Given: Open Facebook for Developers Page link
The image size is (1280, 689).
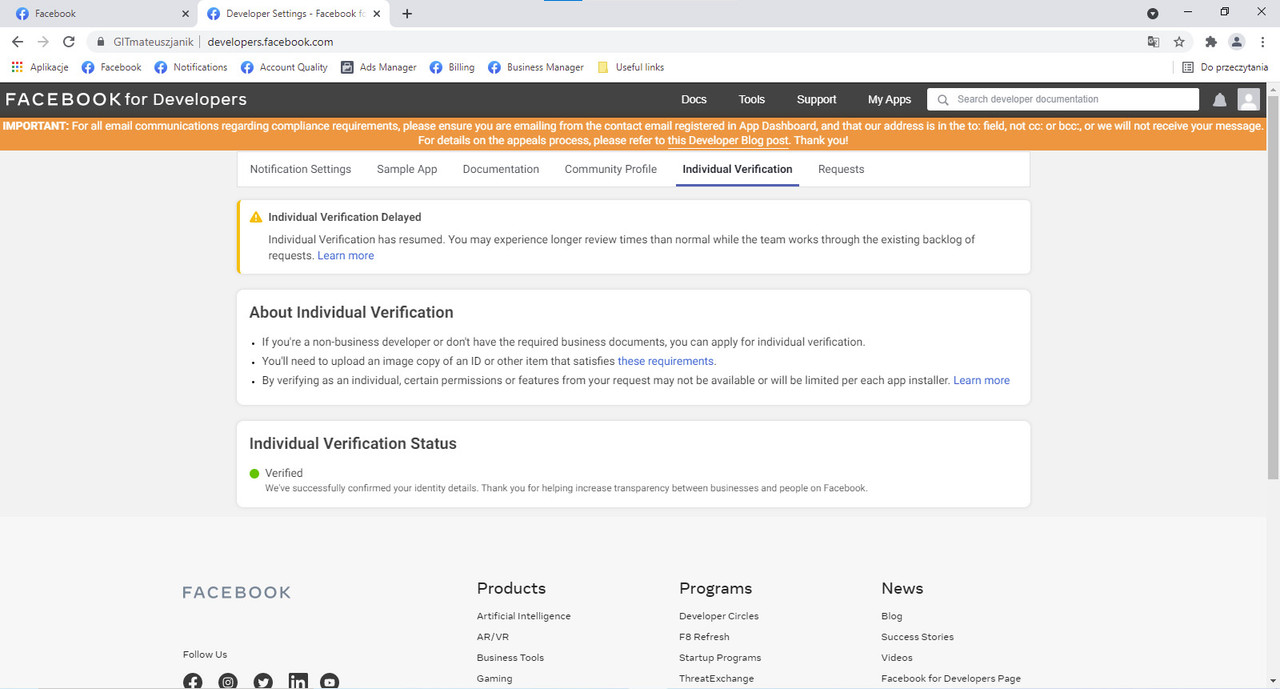Looking at the screenshot, I should pyautogui.click(x=951, y=678).
